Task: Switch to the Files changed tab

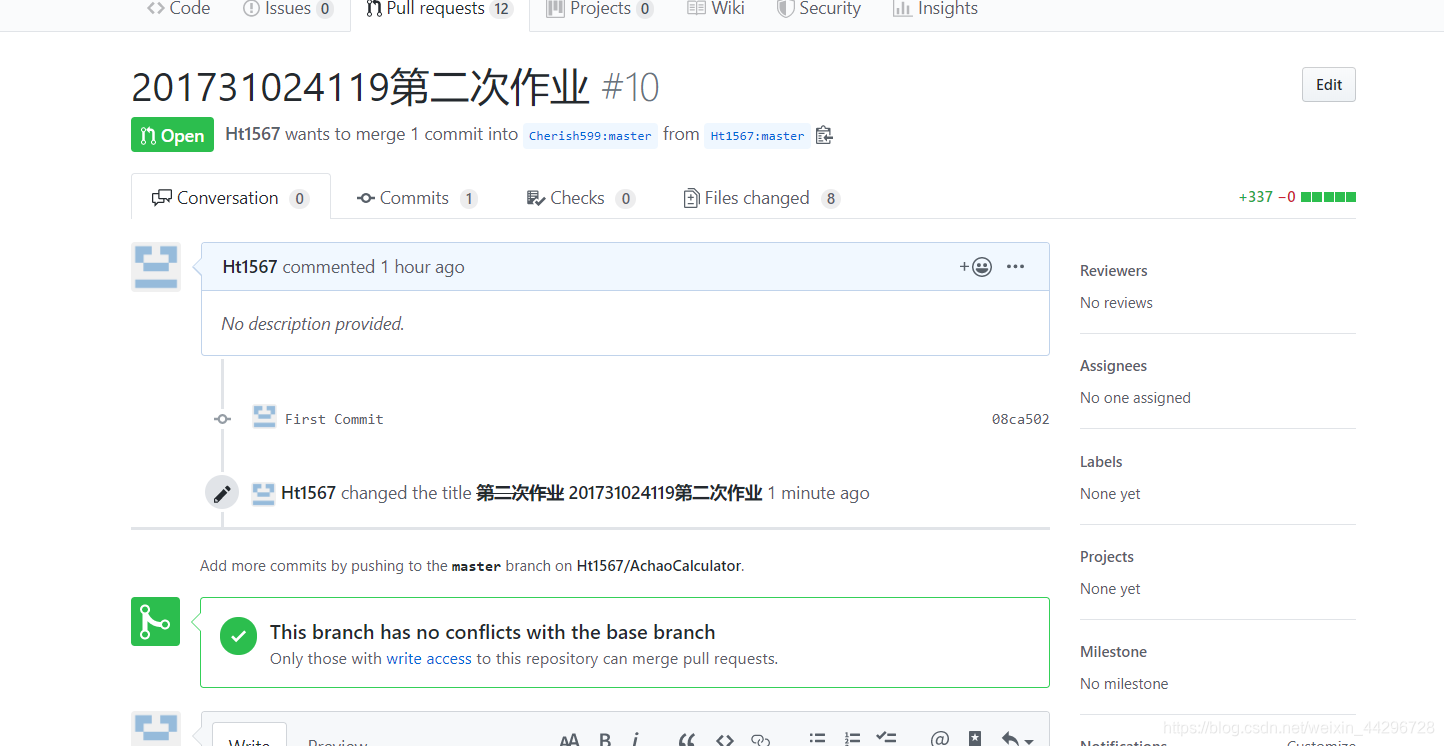Action: coord(757,197)
